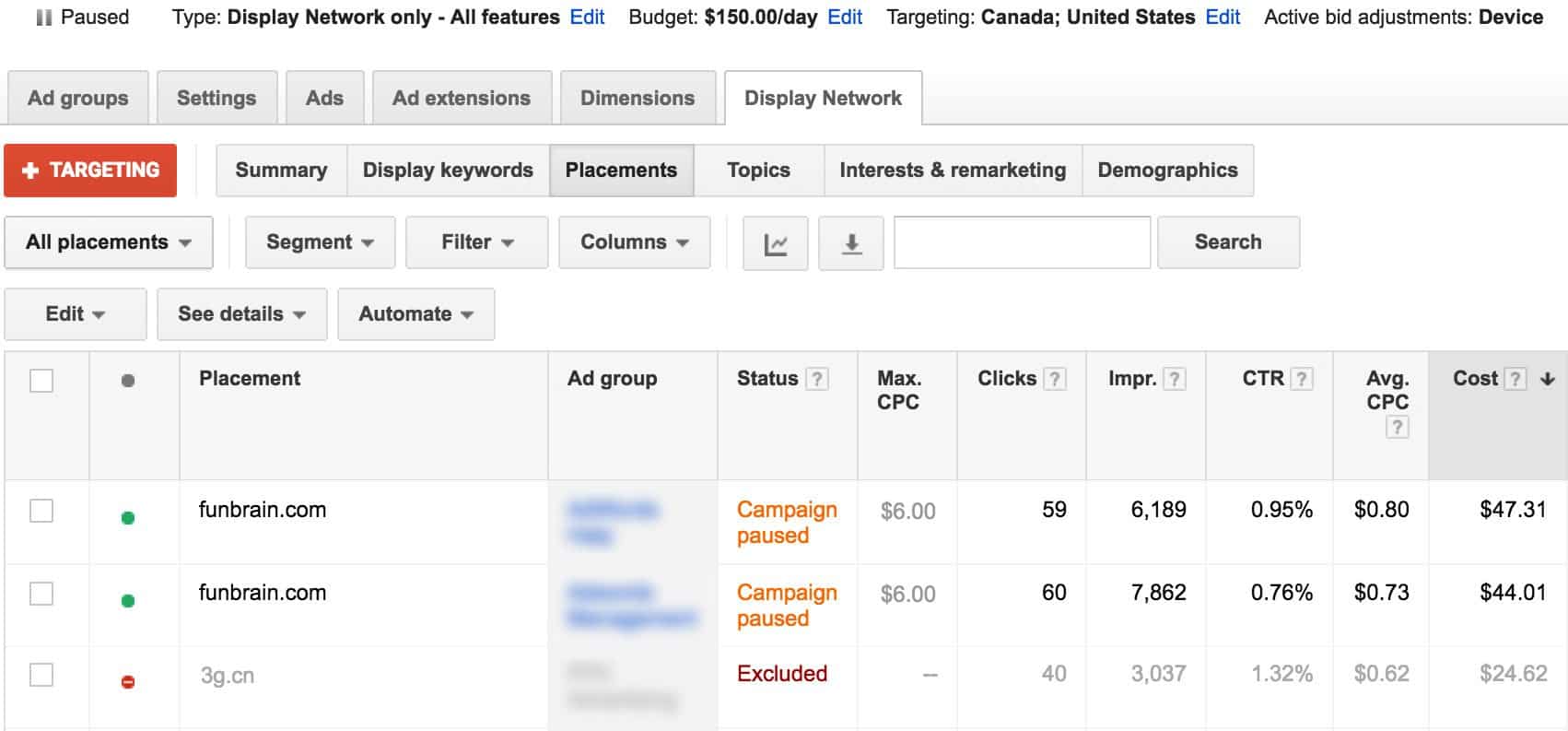This screenshot has height=731, width=1568.
Task: Switch to the Ad extensions tab
Action: pyautogui.click(x=462, y=98)
